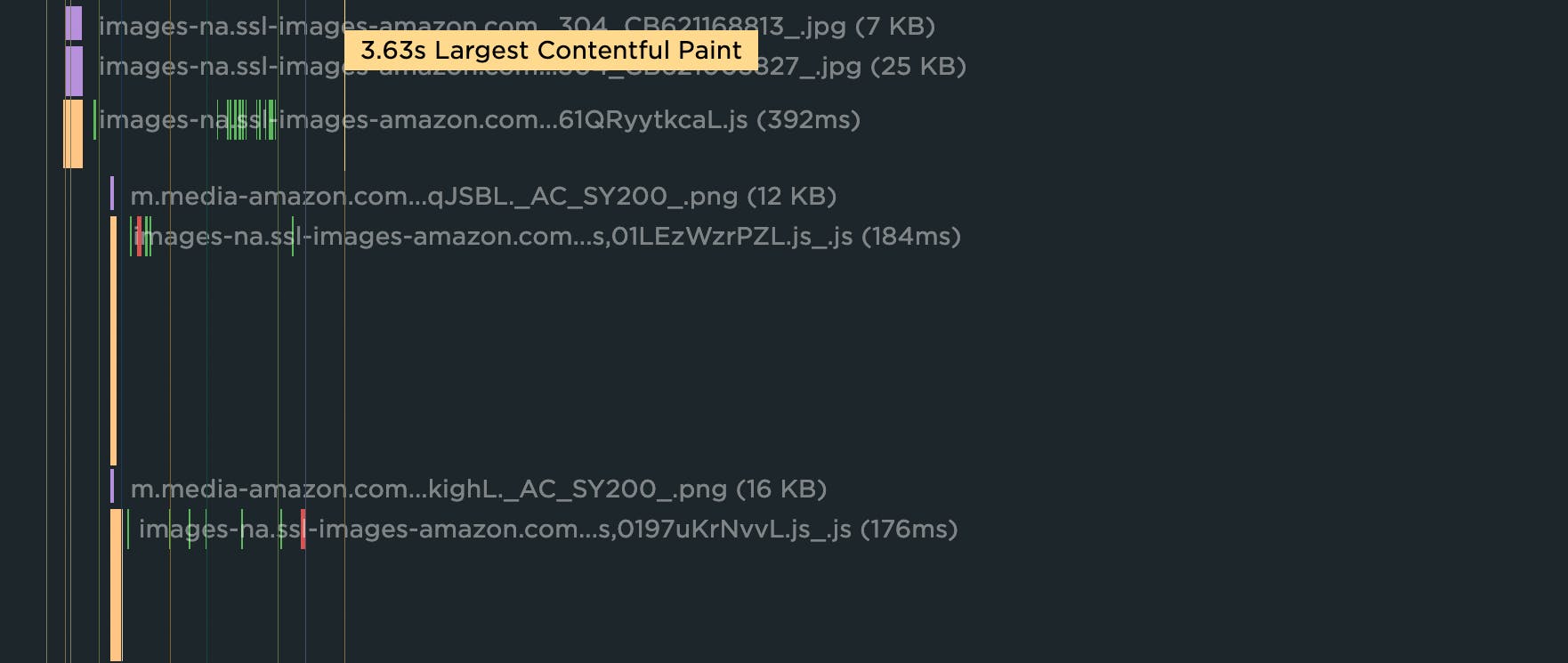Click red marker on 01LEzWzrPZL.js row
The width and height of the screenshot is (1568, 663).
point(139,236)
